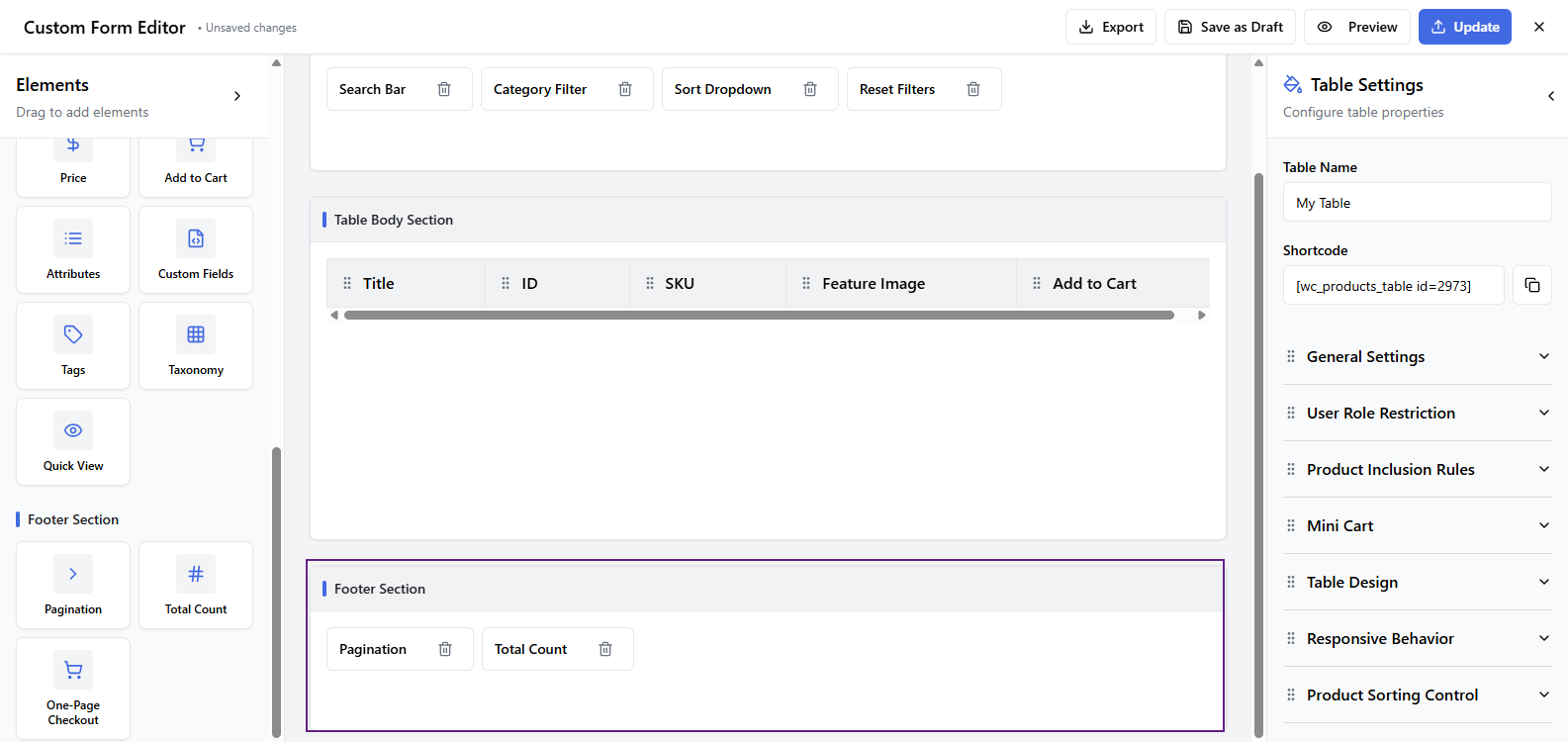Pick the Taxonomy element tile
The width and height of the screenshot is (1568, 742).
coord(196,346)
